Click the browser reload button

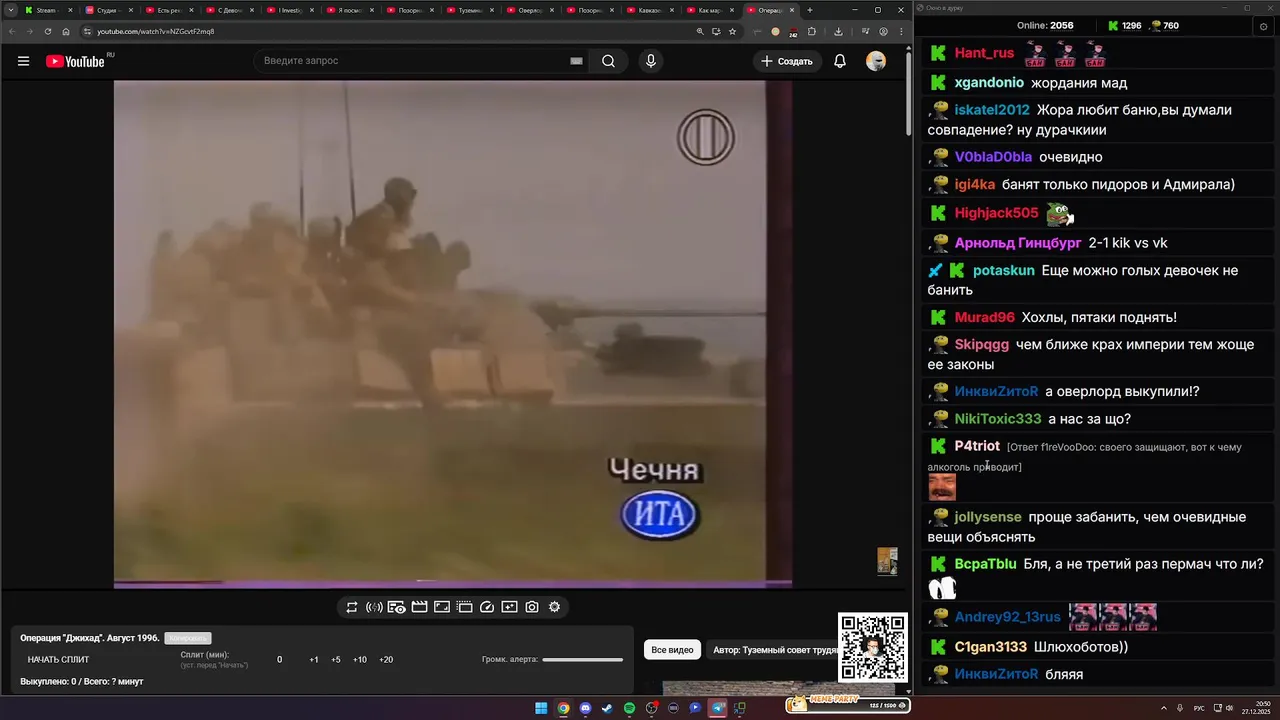48,31
